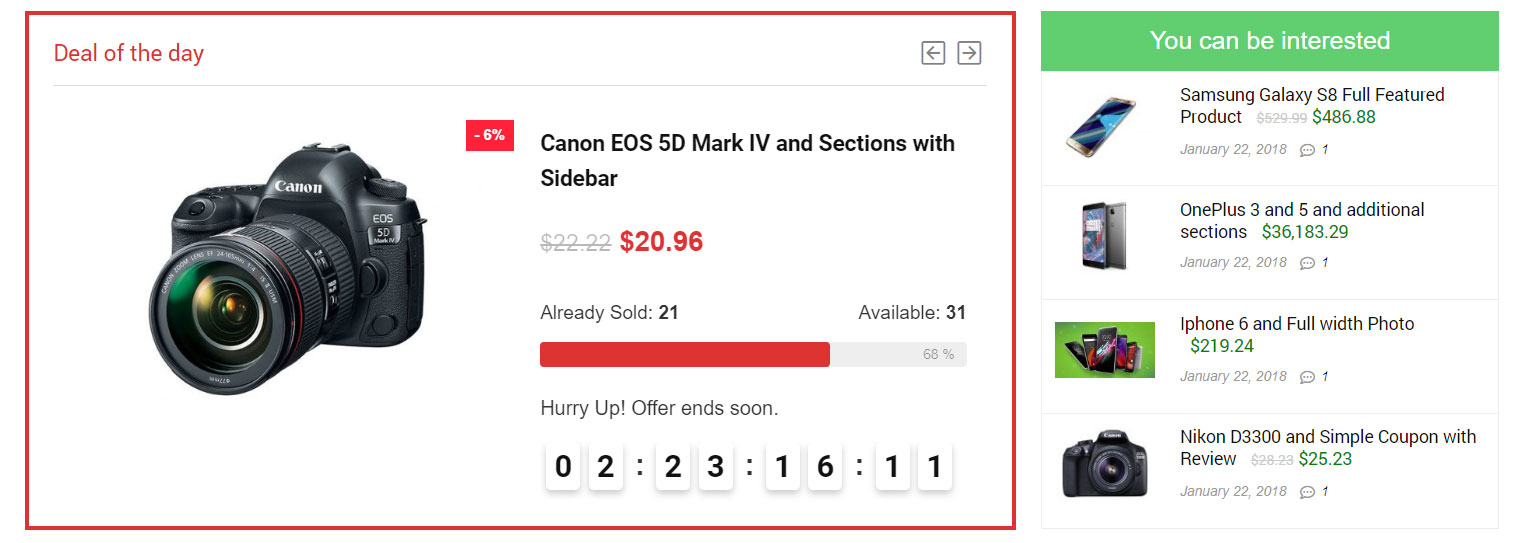This screenshot has width=1522, height=543.
Task: Click the -6% discount badge
Action: 489,135
